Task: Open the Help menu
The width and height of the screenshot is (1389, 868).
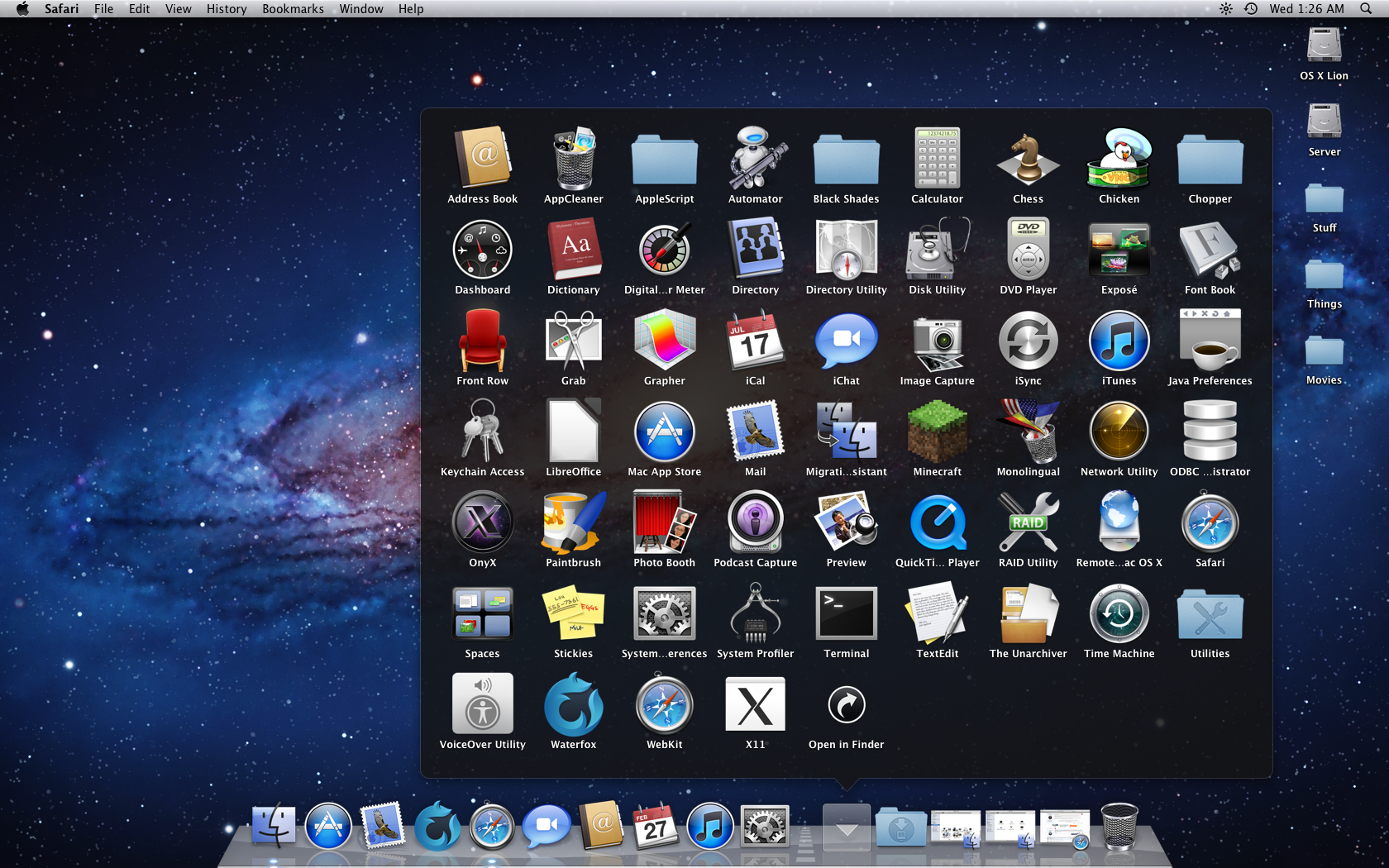Action: click(x=410, y=9)
